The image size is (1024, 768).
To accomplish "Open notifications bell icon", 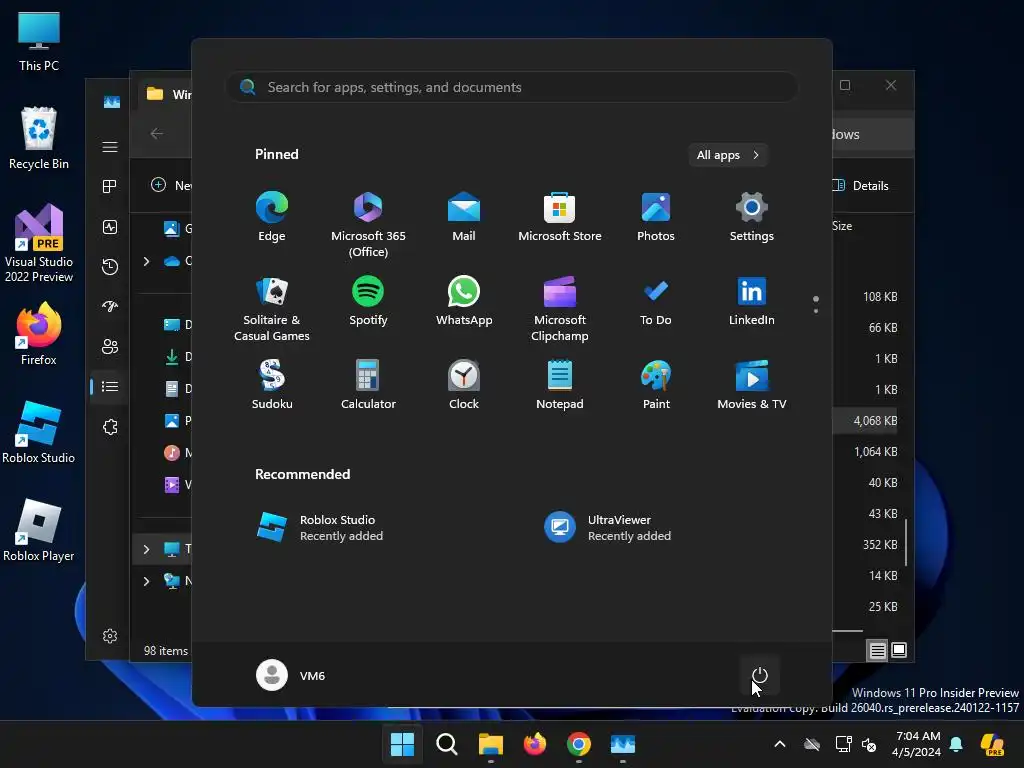I will tap(956, 744).
